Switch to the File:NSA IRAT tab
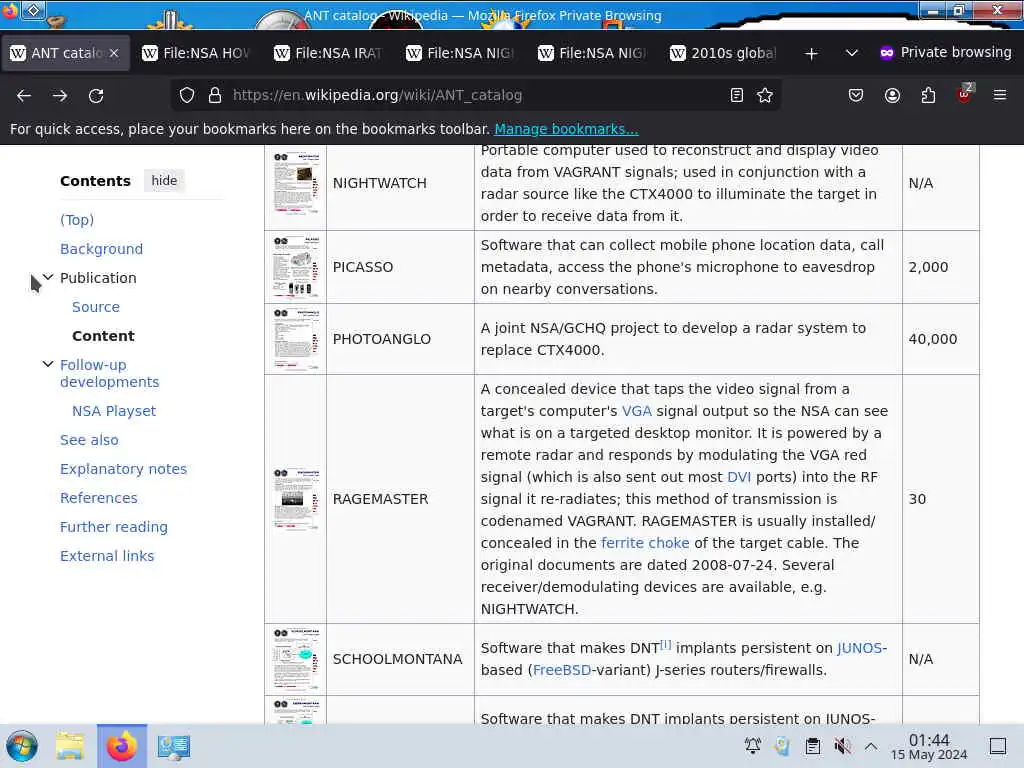 330,53
